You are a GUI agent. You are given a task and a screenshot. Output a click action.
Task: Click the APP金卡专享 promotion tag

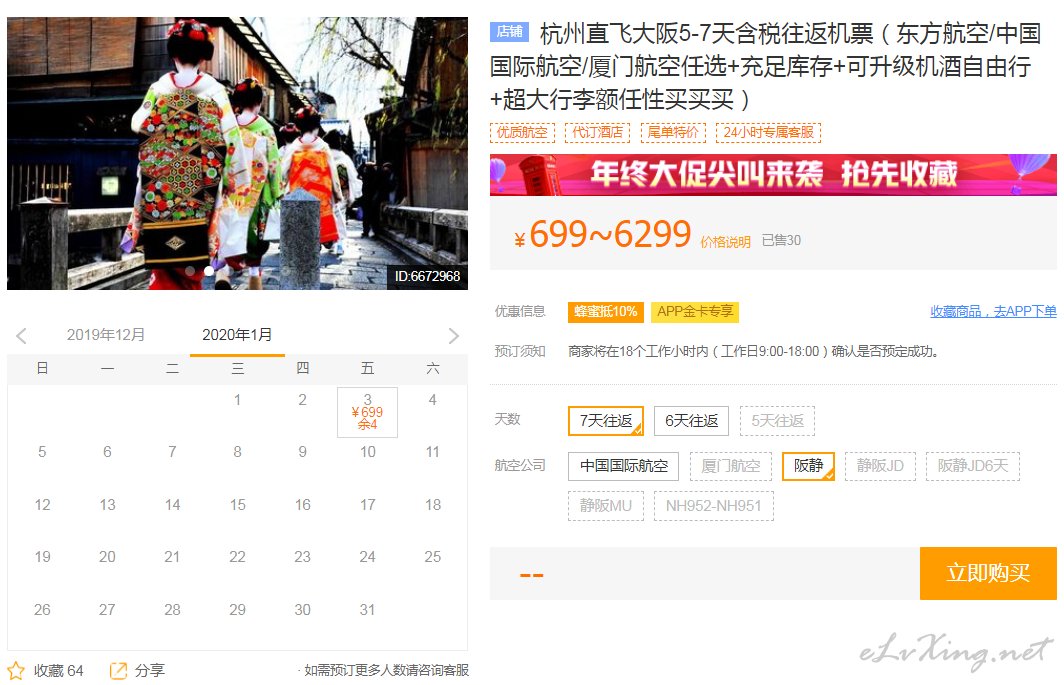coord(695,312)
